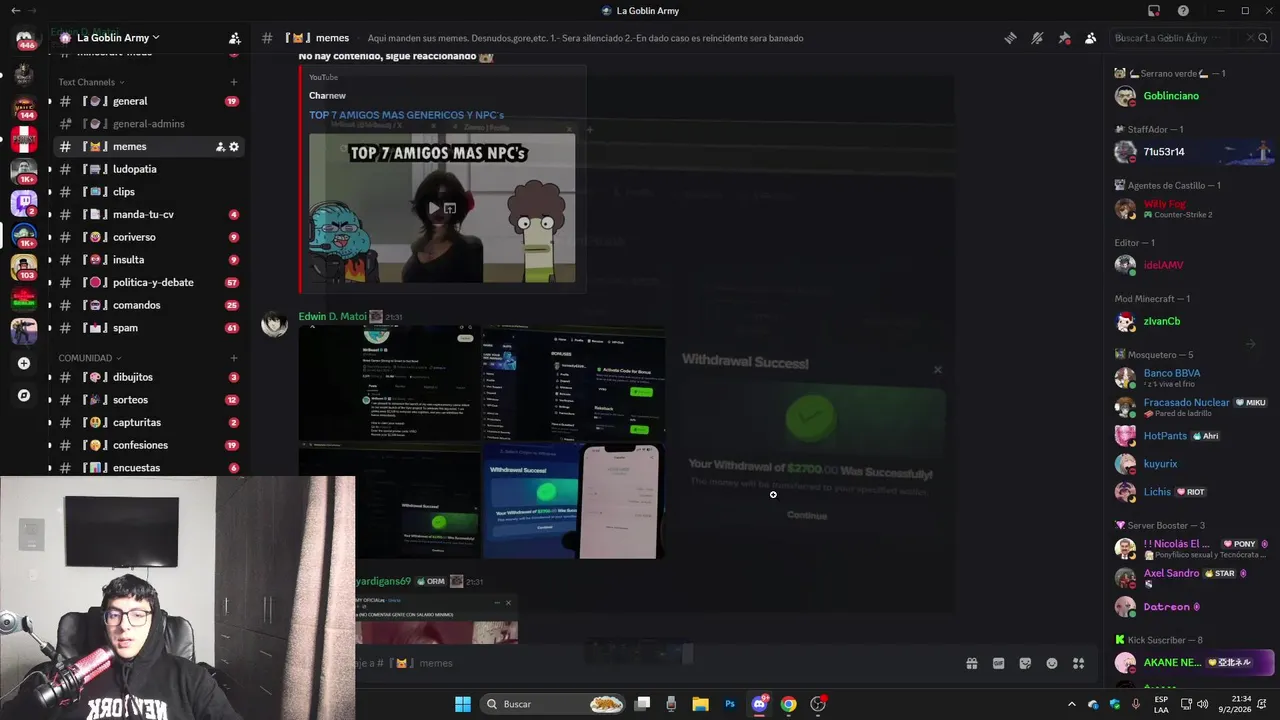Click the Buscar La Goblin Army search field
This screenshot has width=1280, height=720.
click(x=1180, y=38)
